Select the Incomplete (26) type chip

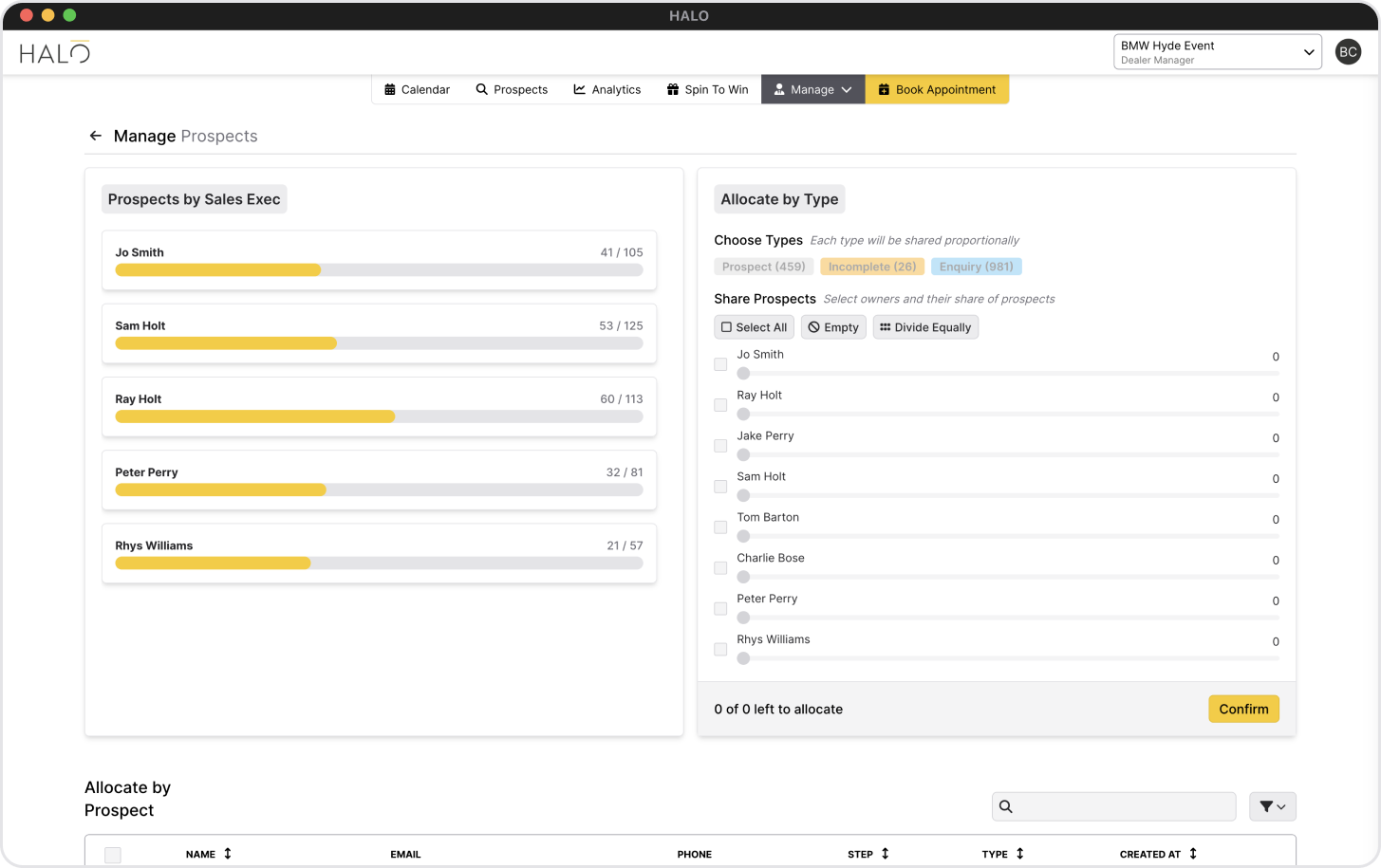click(x=872, y=267)
